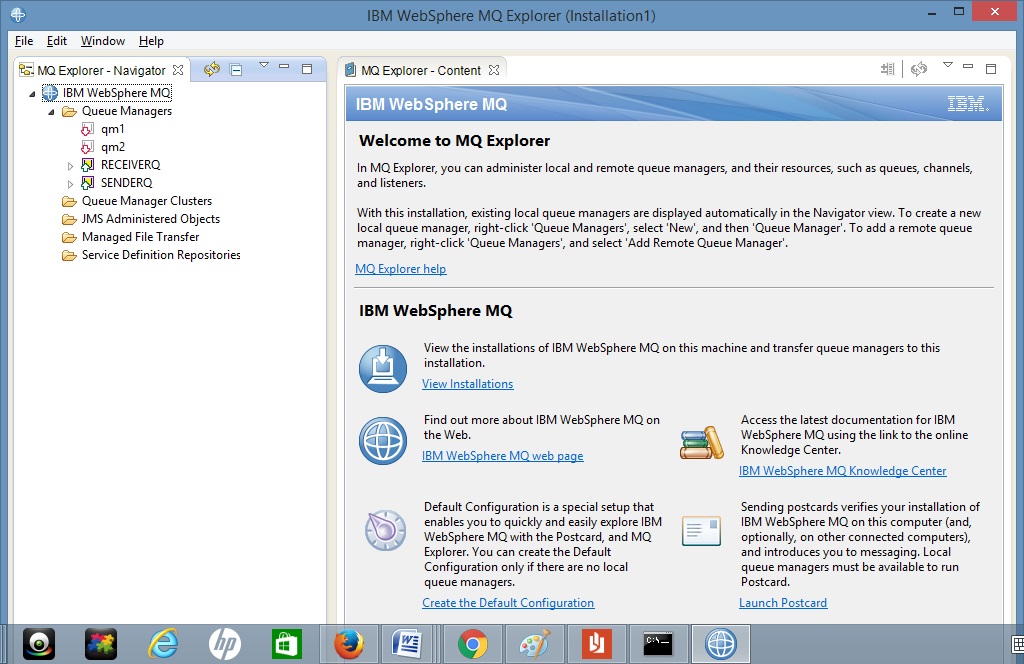The image size is (1024, 664).
Task: Refresh the MQ Explorer Content view
Action: point(919,69)
